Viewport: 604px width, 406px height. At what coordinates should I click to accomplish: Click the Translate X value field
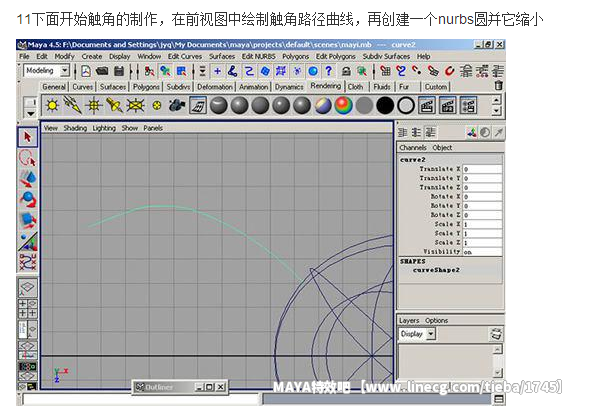(482, 169)
